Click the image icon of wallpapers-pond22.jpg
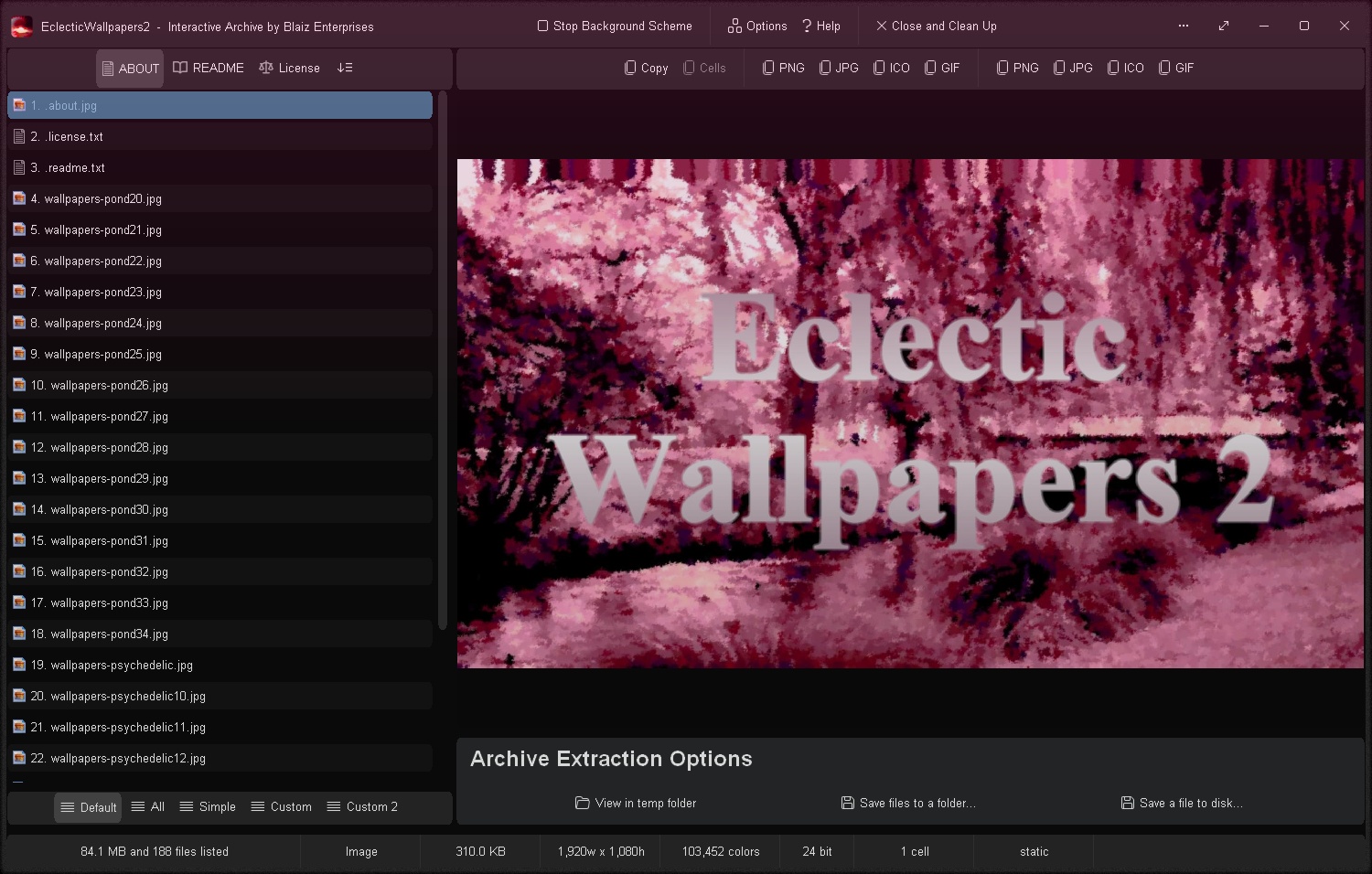 [x=19, y=261]
